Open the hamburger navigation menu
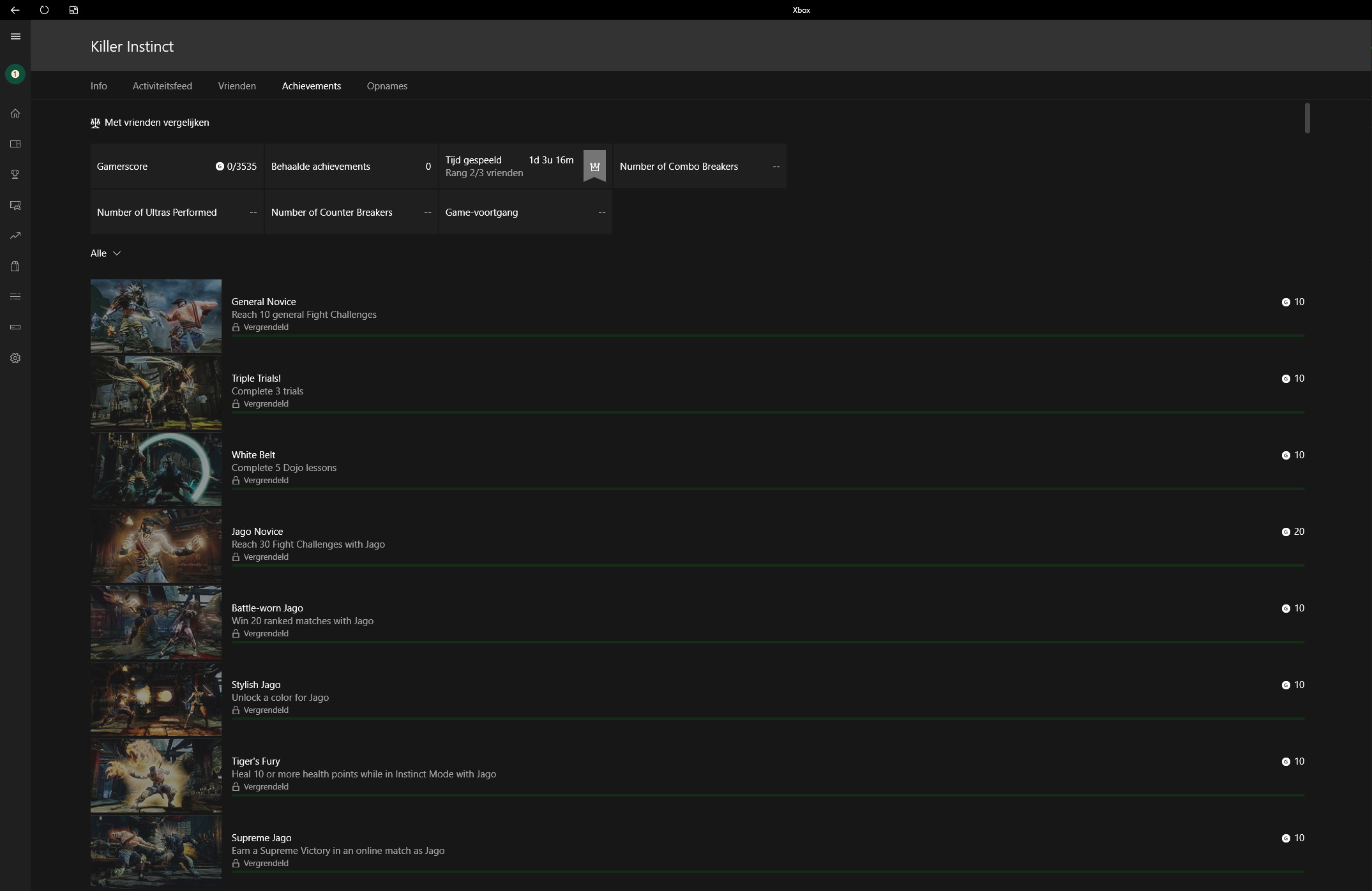This screenshot has height=891, width=1372. 15,36
